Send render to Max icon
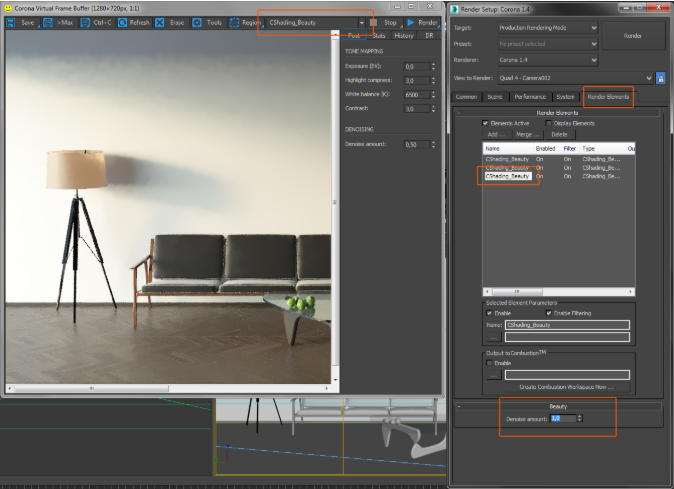 click(x=48, y=22)
